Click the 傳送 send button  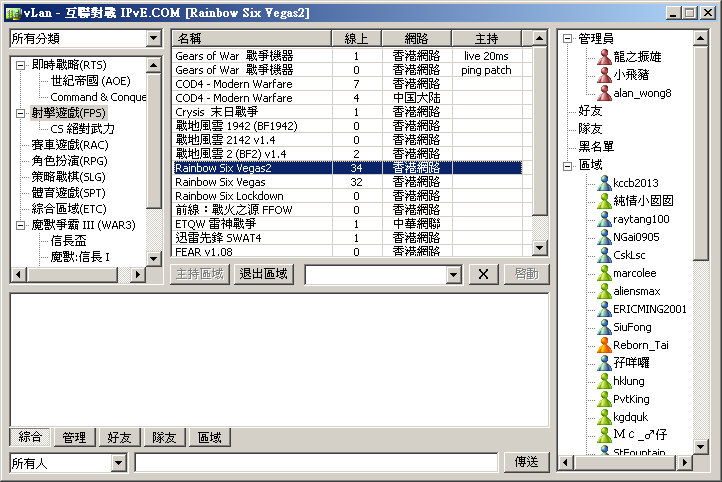point(526,462)
